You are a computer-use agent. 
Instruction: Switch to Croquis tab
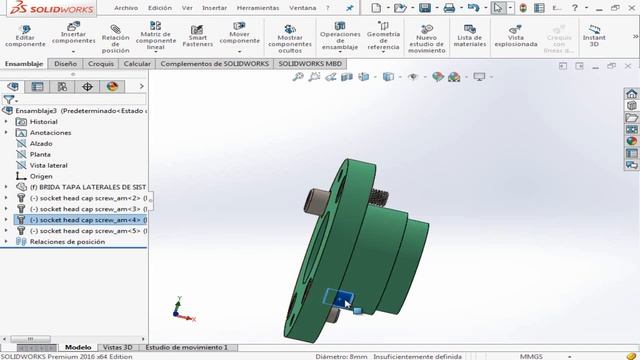[101, 64]
